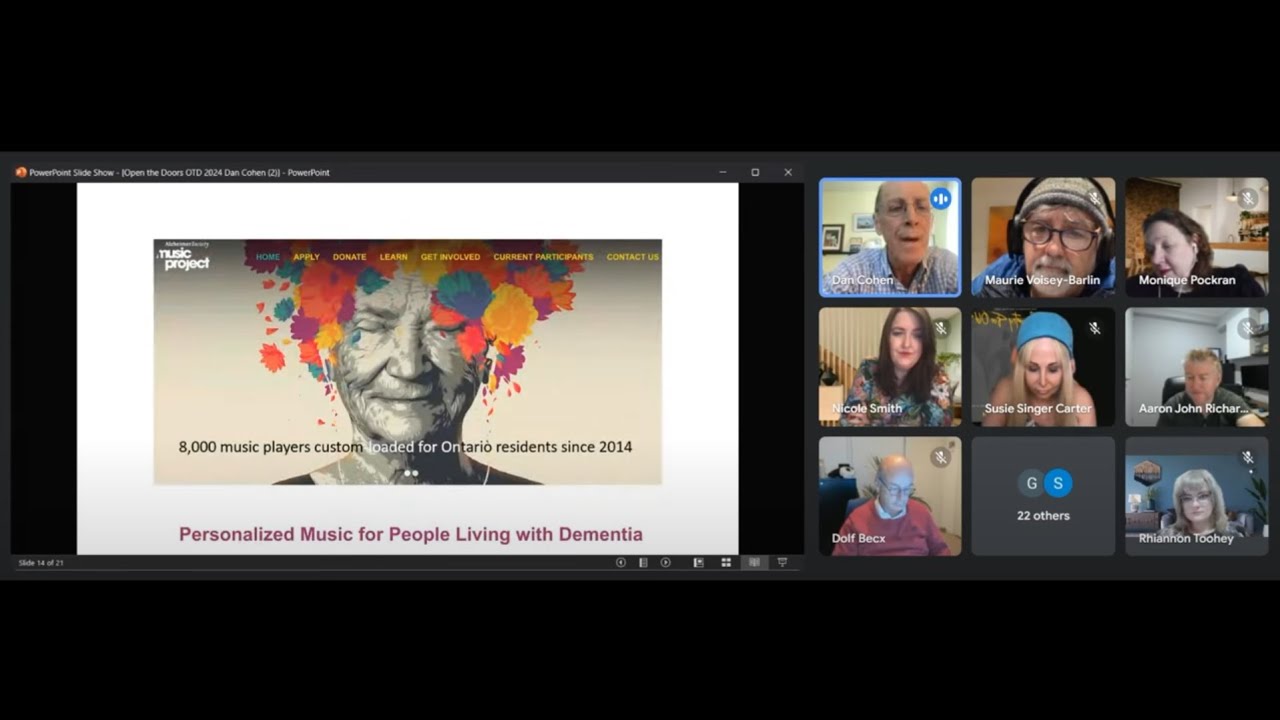Screen dimensions: 1280x720
Task: Click 'Personalized Music for People Living with Dementia' heading
Action: (411, 534)
